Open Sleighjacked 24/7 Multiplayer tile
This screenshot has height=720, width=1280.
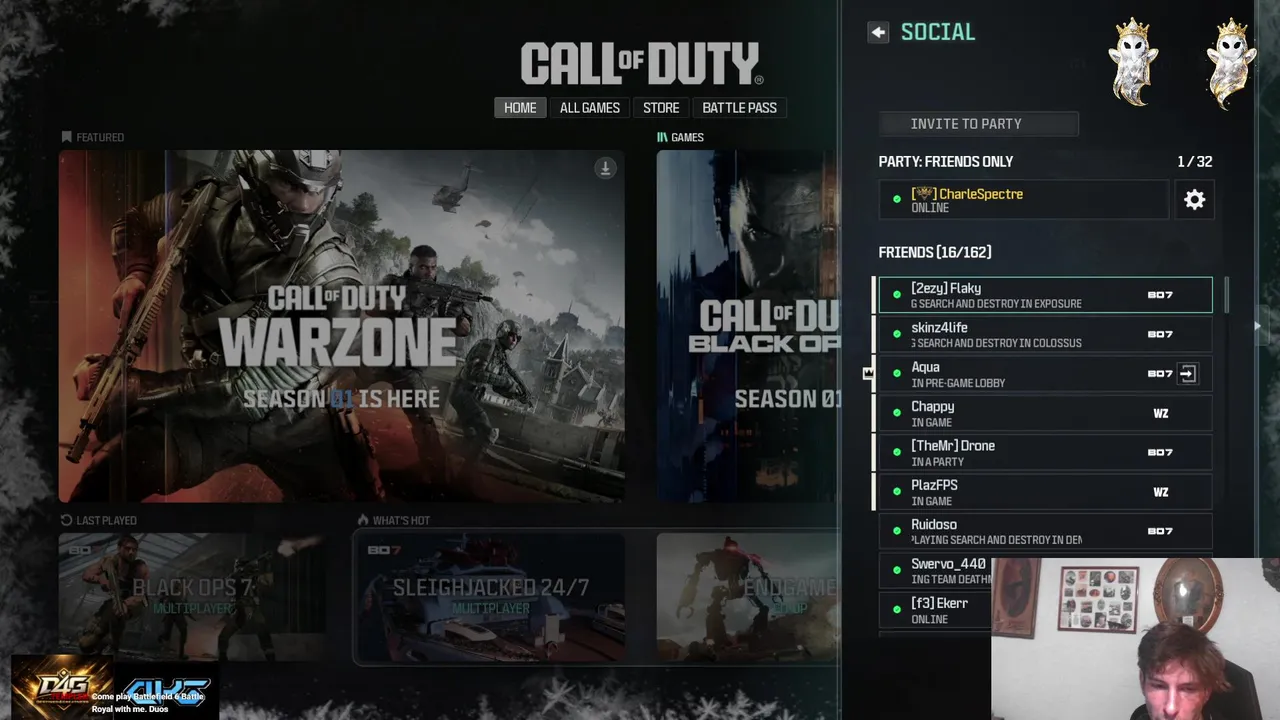(490, 597)
